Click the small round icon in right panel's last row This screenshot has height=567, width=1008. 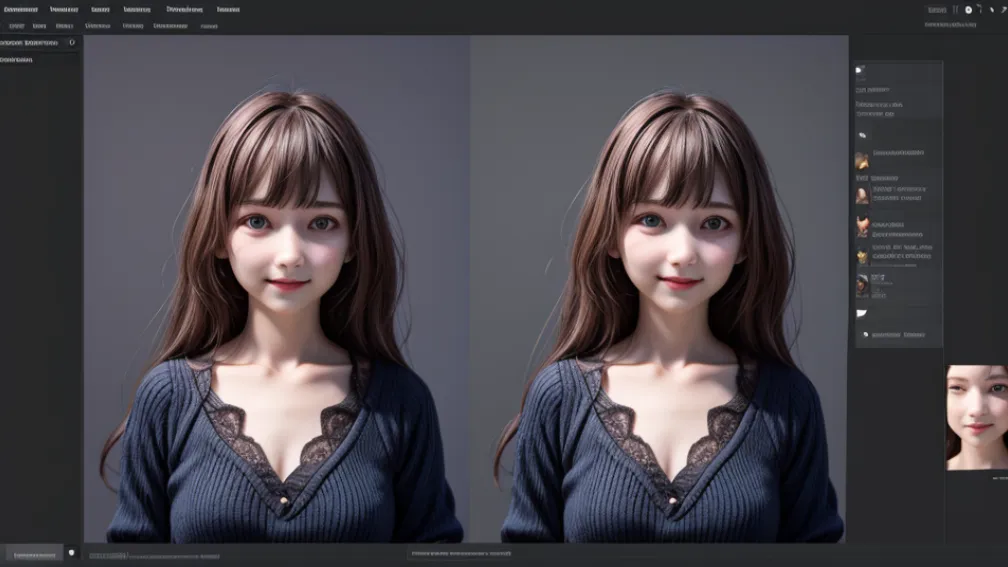(x=865, y=335)
